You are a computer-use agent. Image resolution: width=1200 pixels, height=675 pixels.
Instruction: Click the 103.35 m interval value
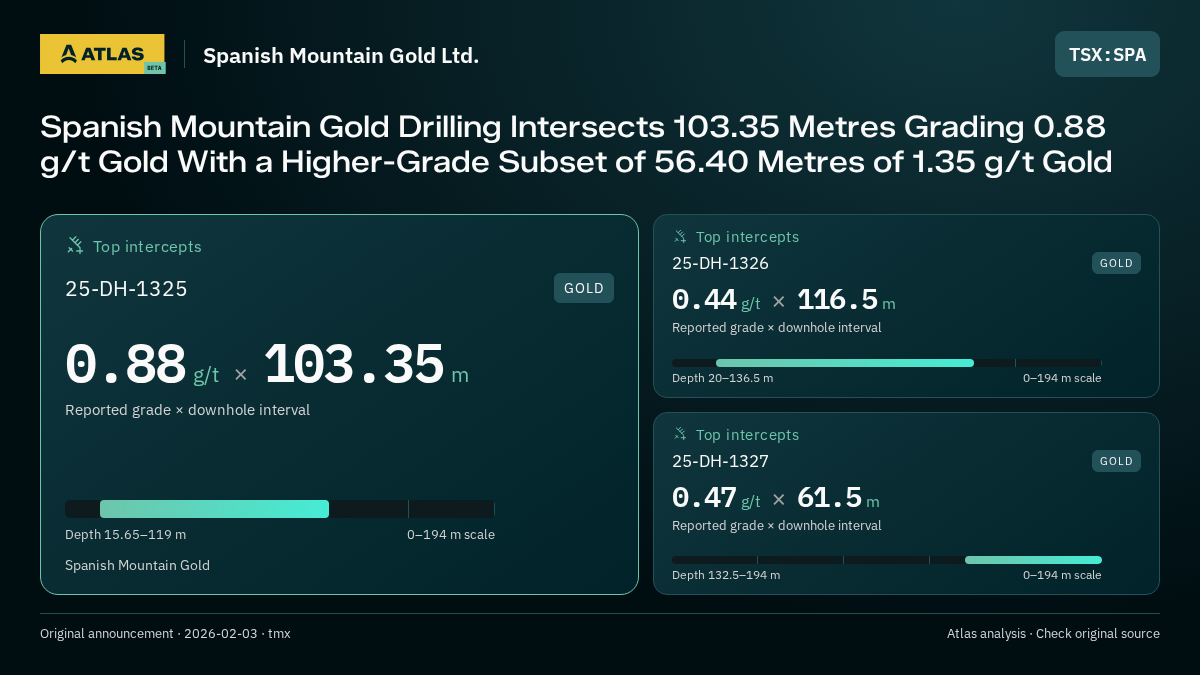pyautogui.click(x=366, y=365)
